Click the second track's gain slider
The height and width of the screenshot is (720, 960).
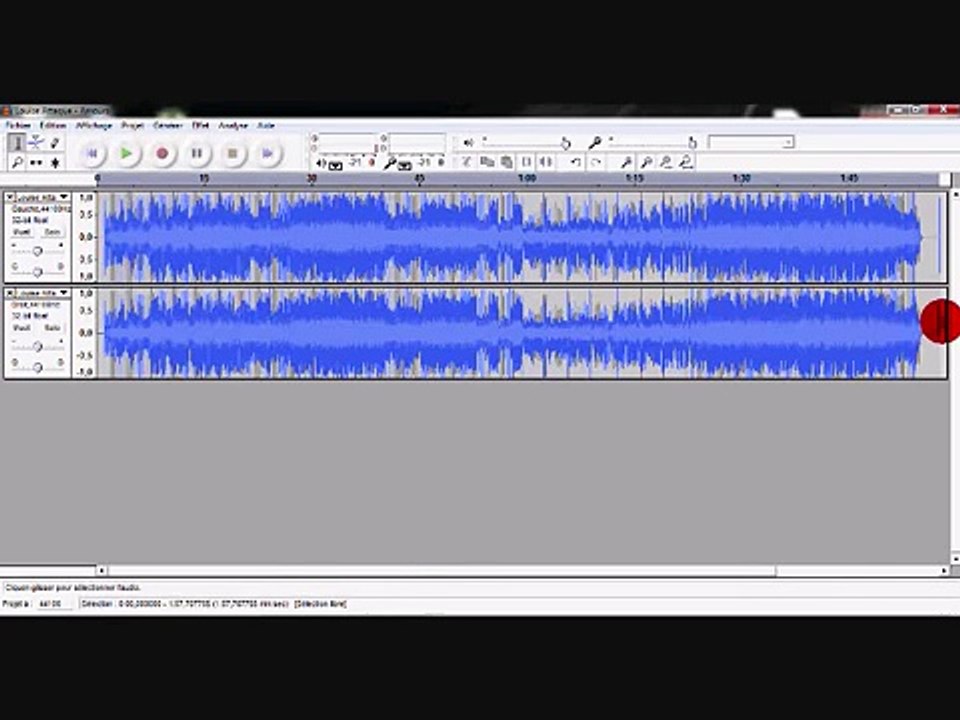pos(37,347)
